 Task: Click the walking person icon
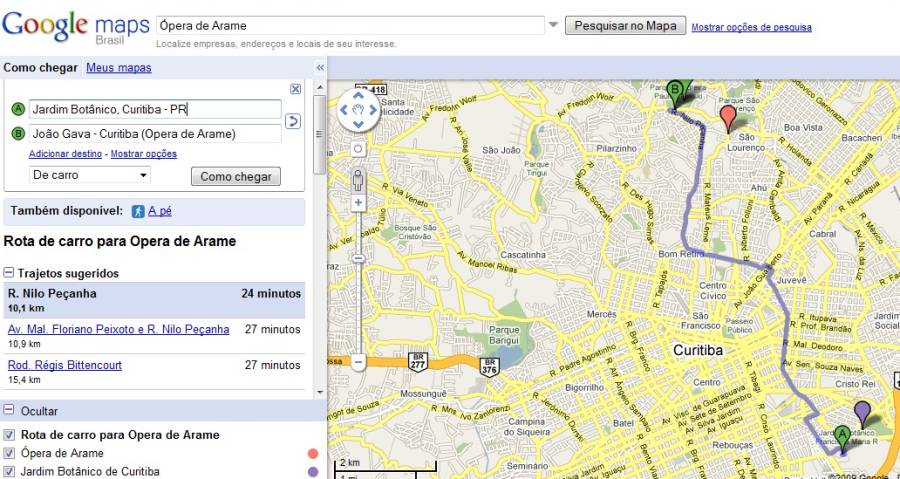(138, 211)
